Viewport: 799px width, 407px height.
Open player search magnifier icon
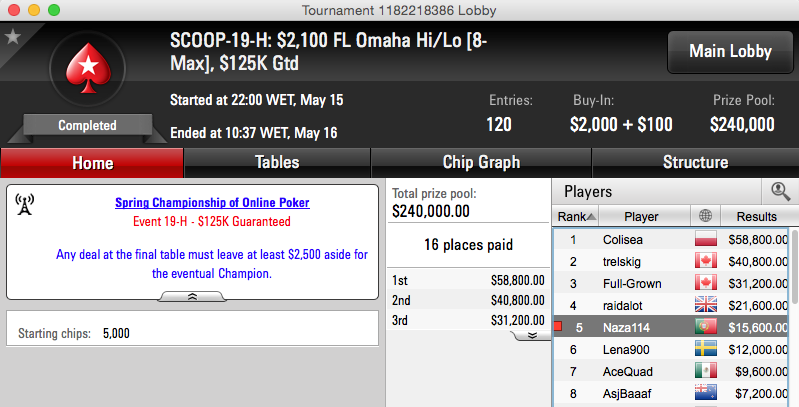tap(780, 191)
